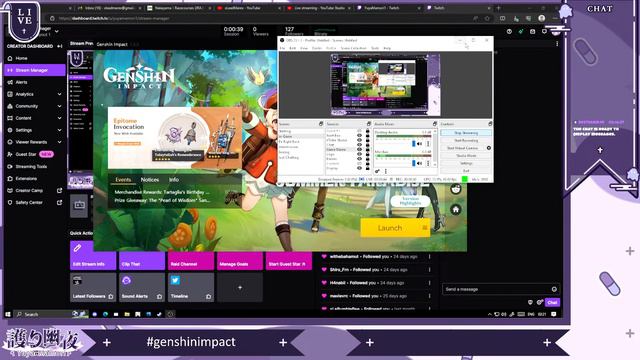Toggle visibility of Logo source in OBS

[x=359, y=154]
